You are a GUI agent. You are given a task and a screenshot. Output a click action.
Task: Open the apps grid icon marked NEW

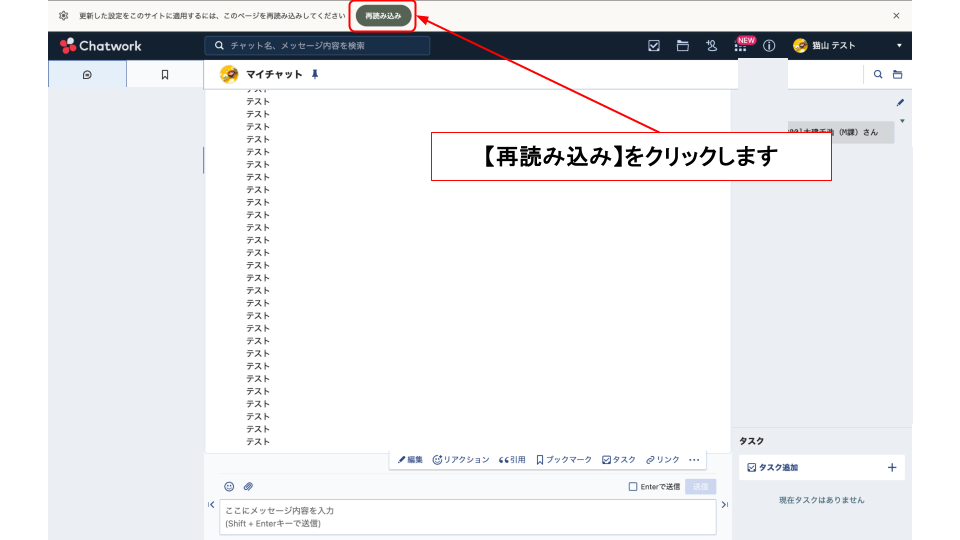pyautogui.click(x=740, y=47)
